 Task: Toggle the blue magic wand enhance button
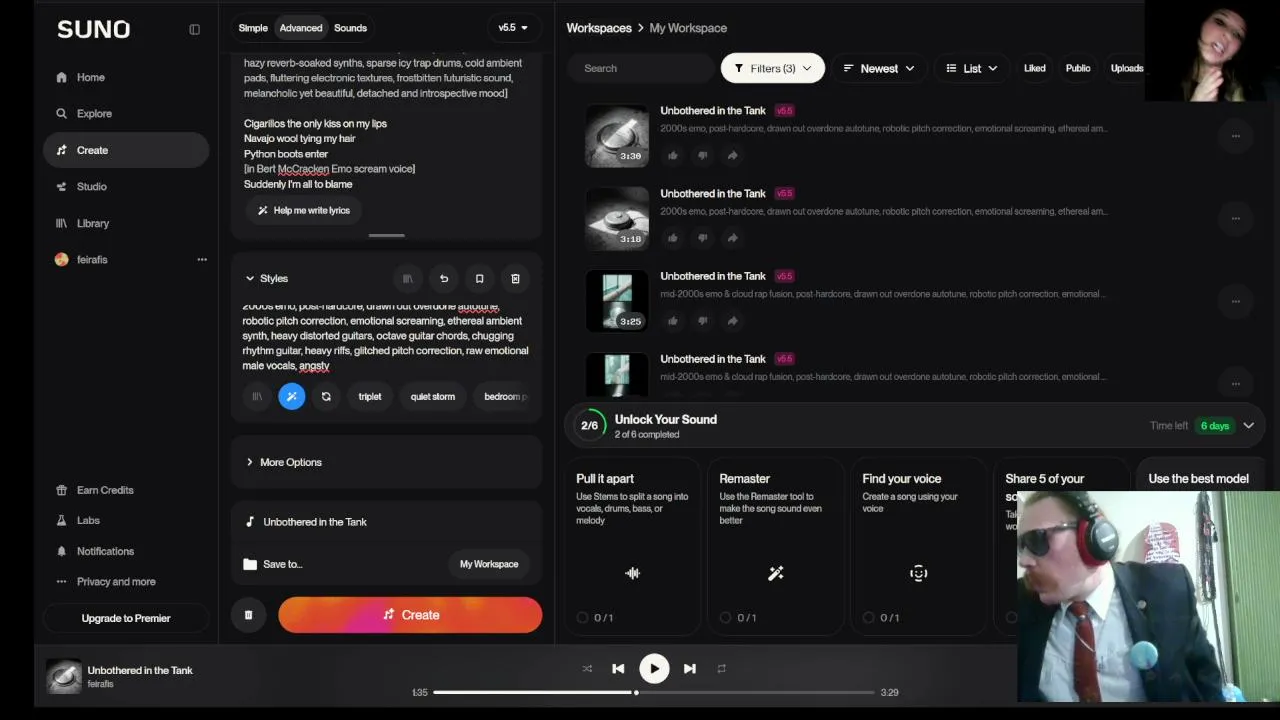[291, 397]
